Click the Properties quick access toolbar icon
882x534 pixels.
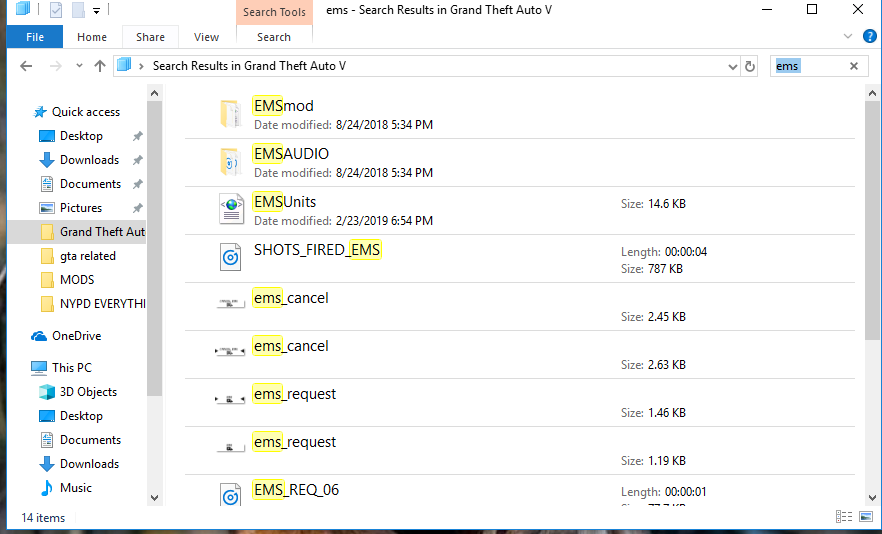coord(56,10)
